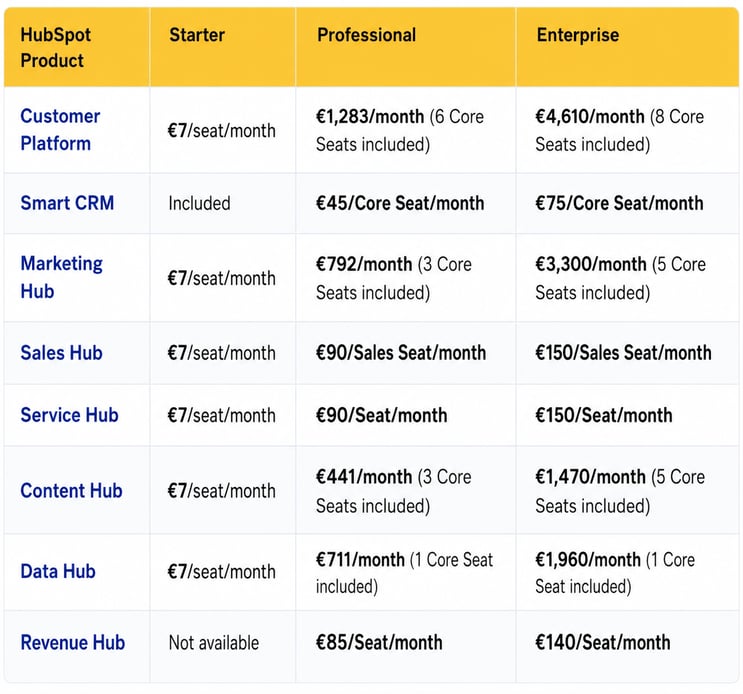Screen dimensions: 743x694
Task: Select the €90/Sales Seat/month cell
Action: click(x=401, y=353)
